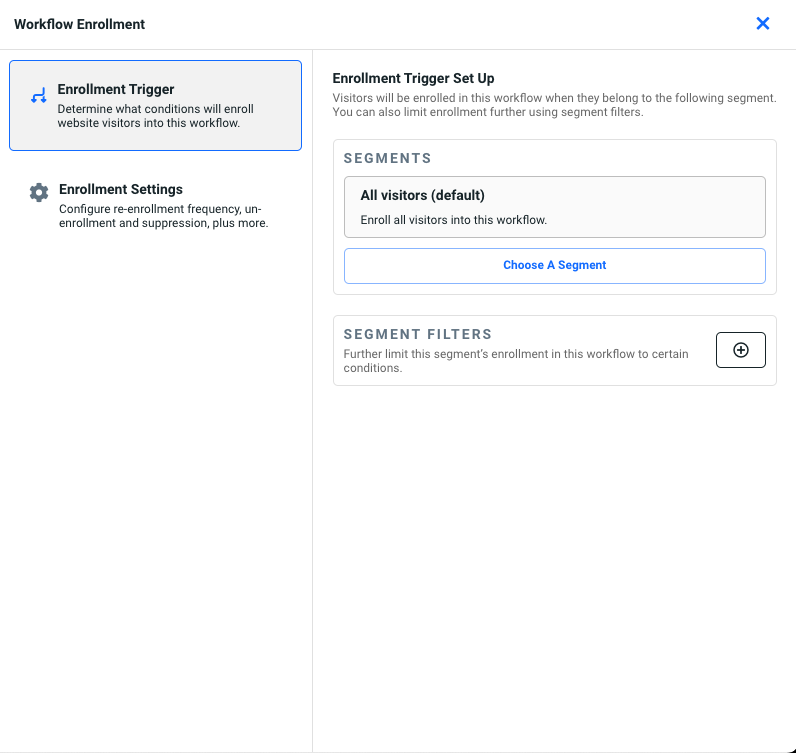Click the Workflow Enrollment dialog title
The image size is (796, 753).
point(79,24)
